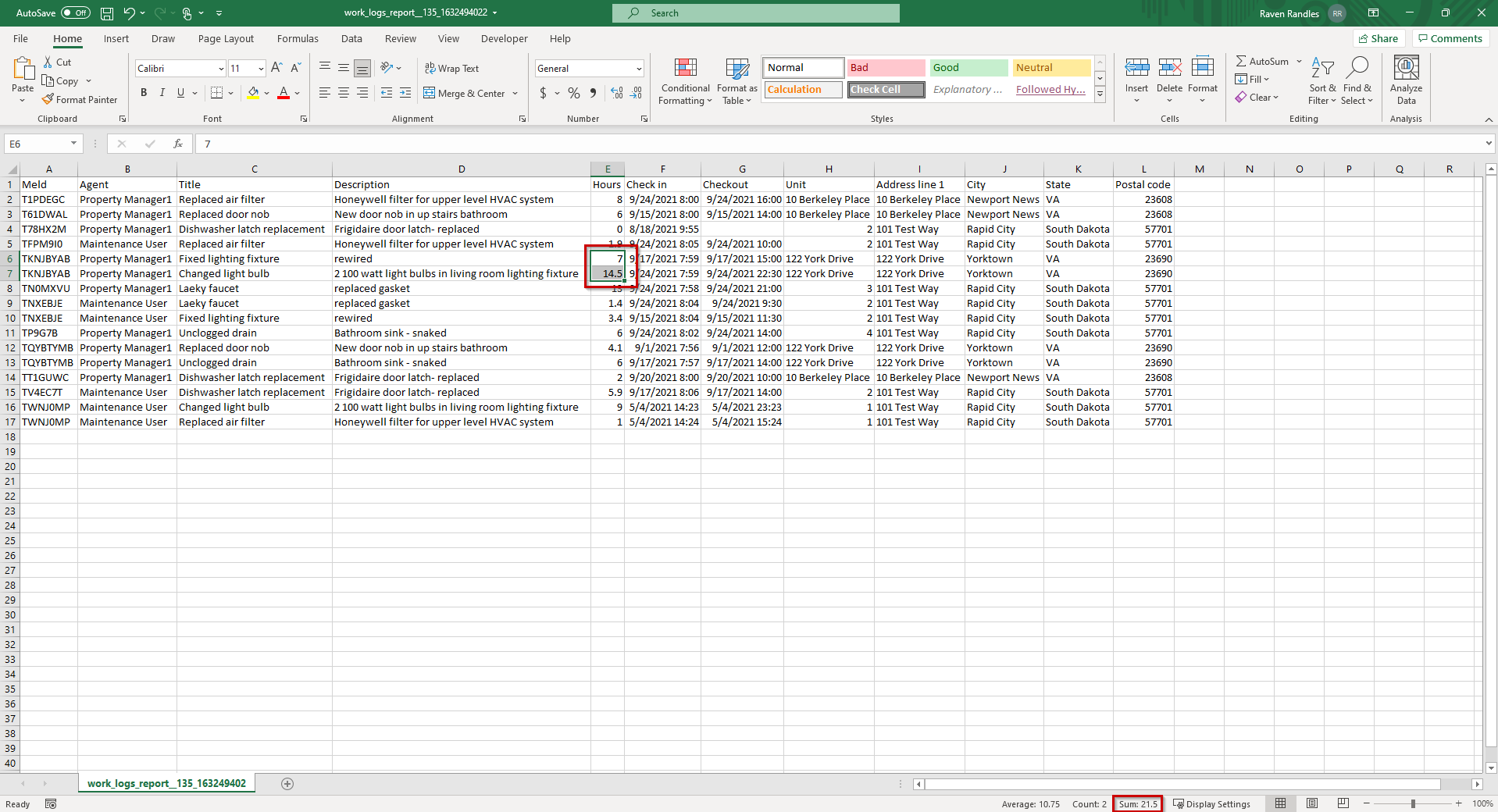Image resolution: width=1498 pixels, height=812 pixels.
Task: Click the Save icon in title bar
Action: click(107, 13)
